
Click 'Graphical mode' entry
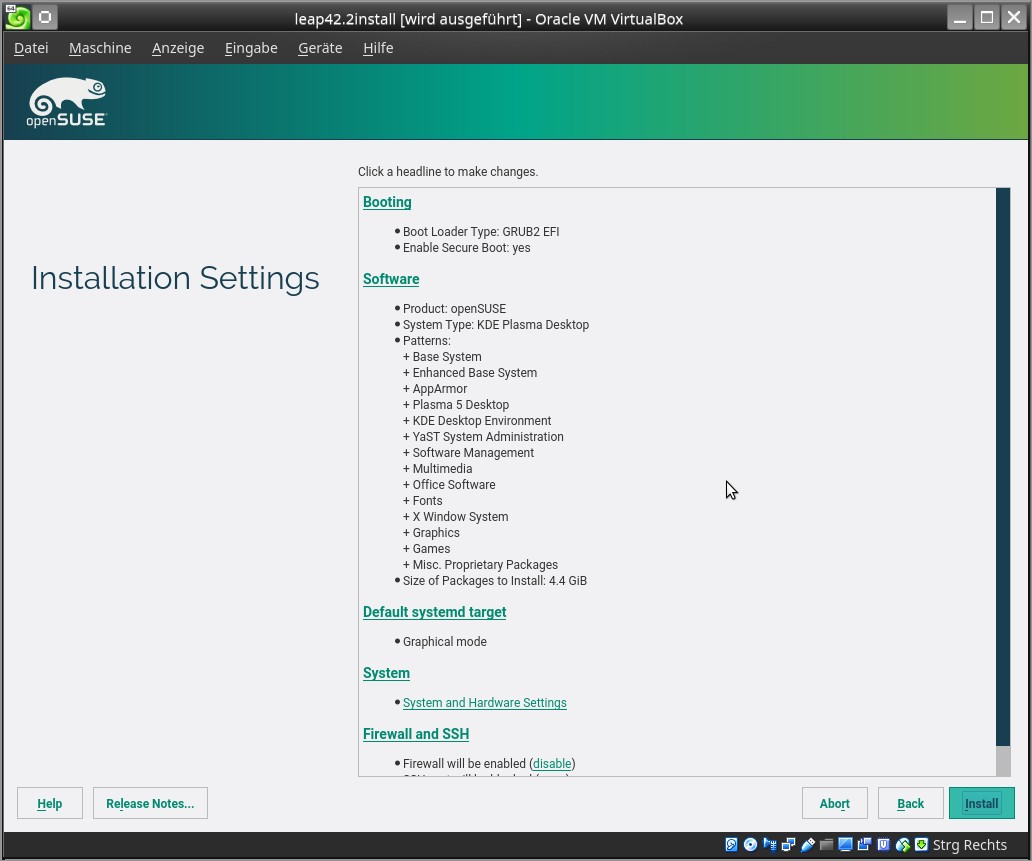point(445,642)
